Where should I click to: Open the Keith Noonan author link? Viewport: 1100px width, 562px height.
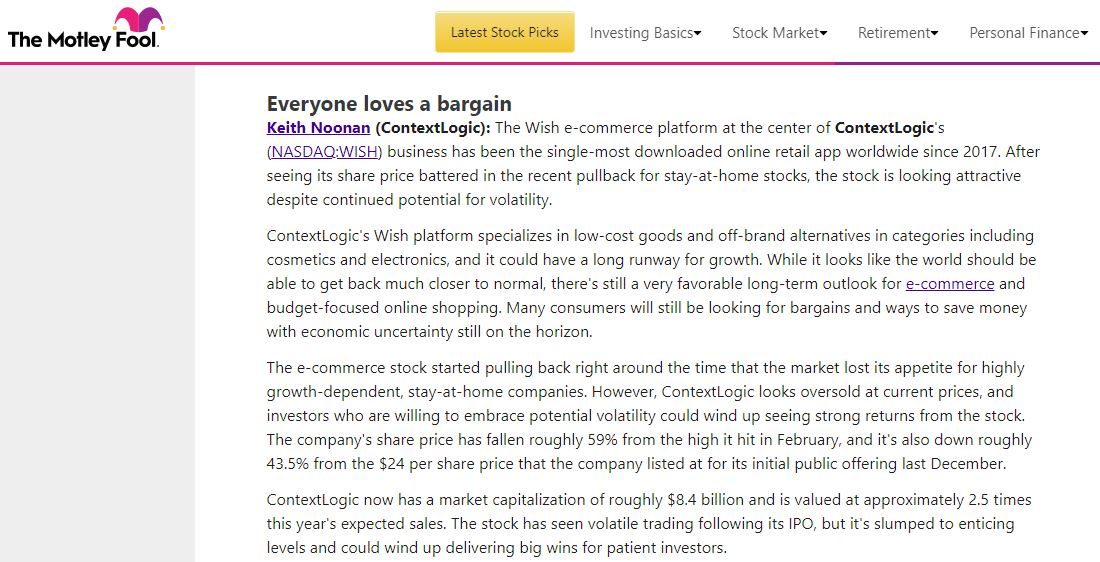coord(318,128)
